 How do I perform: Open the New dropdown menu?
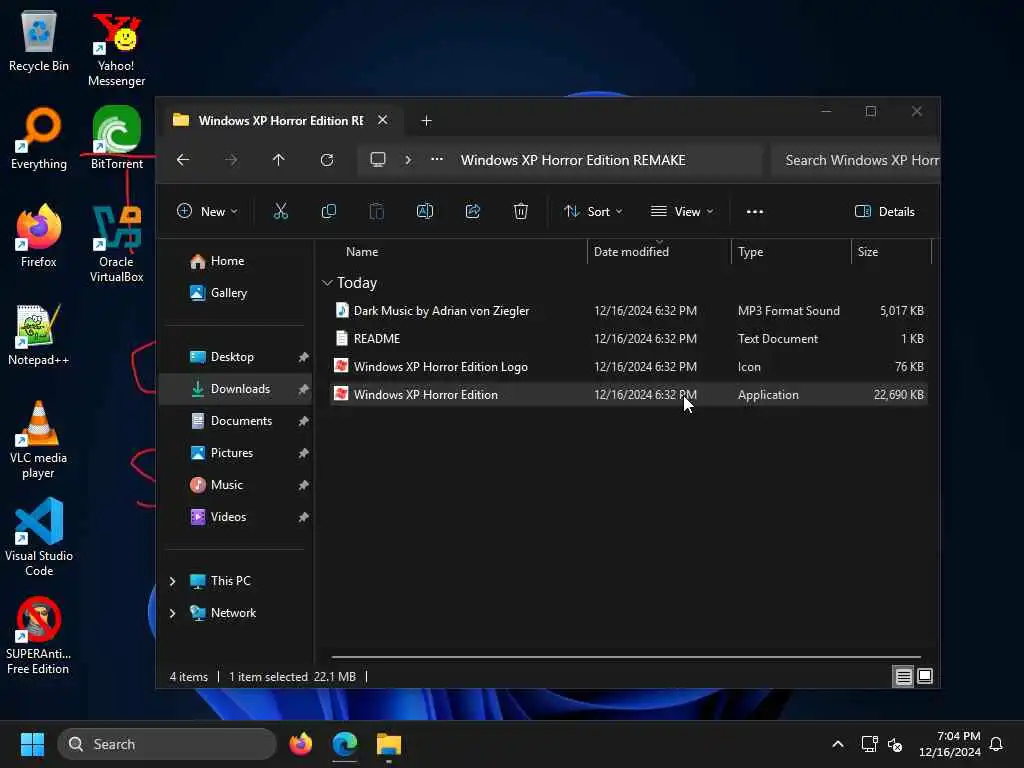(x=208, y=211)
